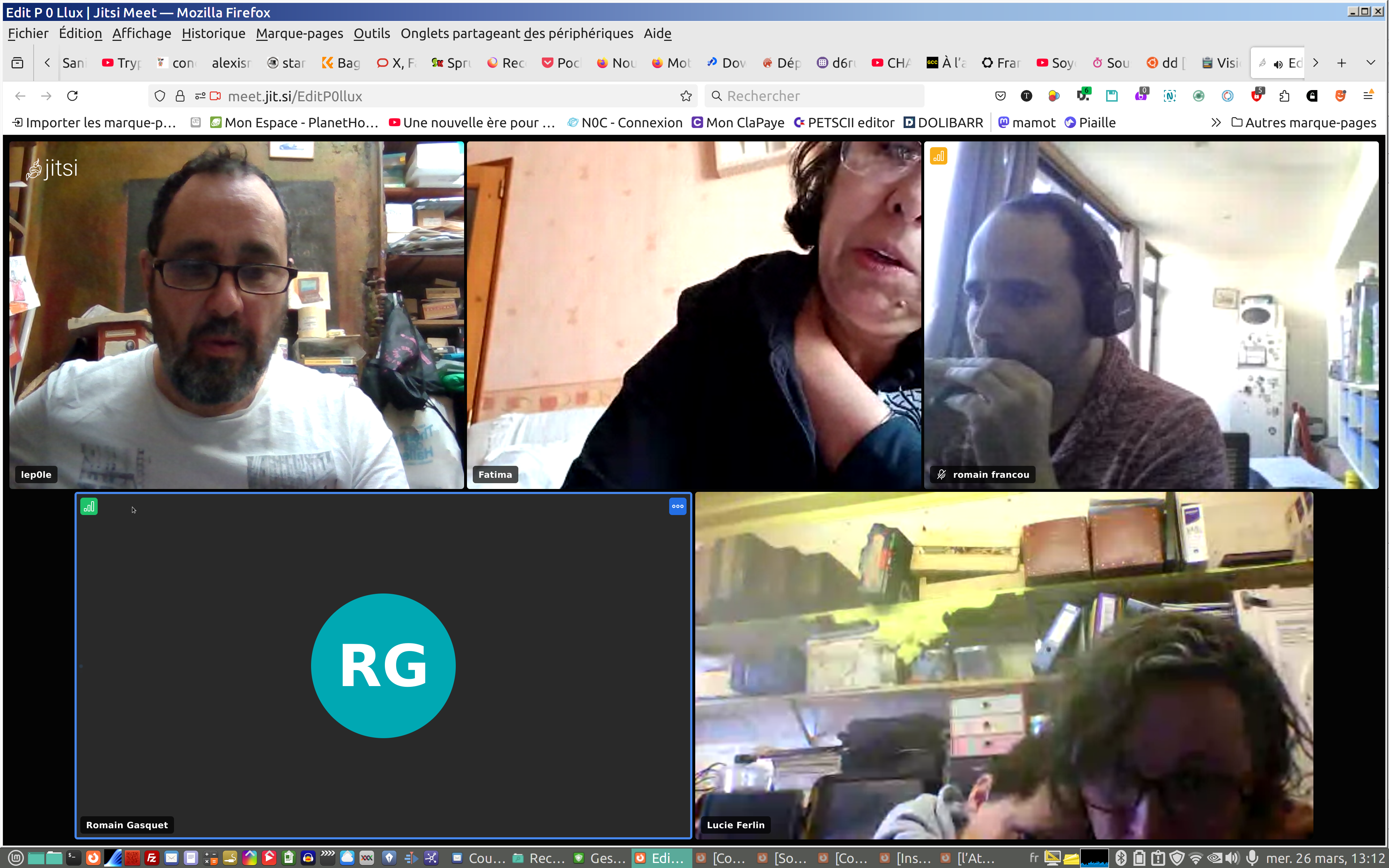Open Firefox extensions puzzle icon
The image size is (1389, 868).
1284,96
